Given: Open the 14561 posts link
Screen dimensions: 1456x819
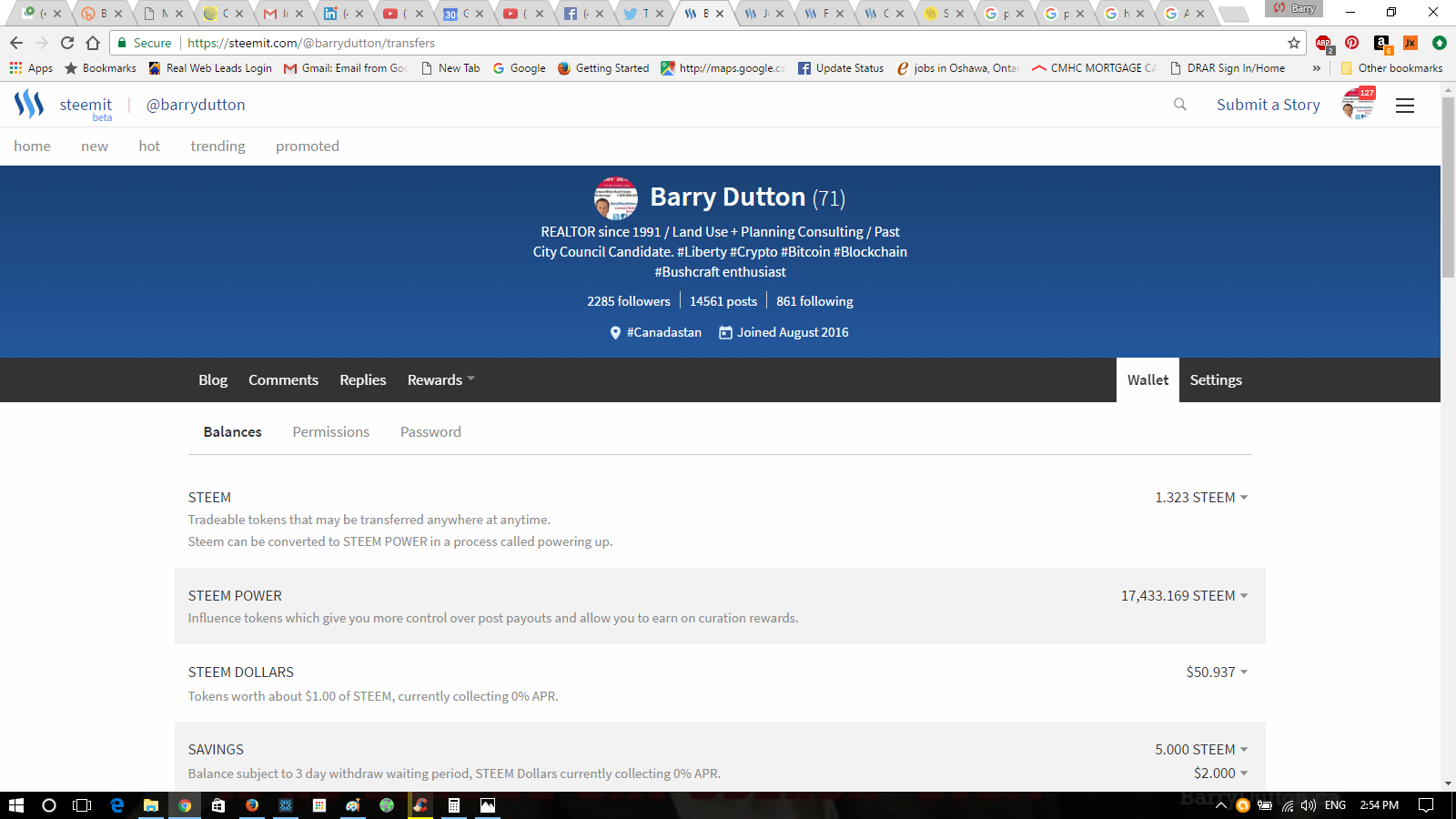Looking at the screenshot, I should point(723,301).
